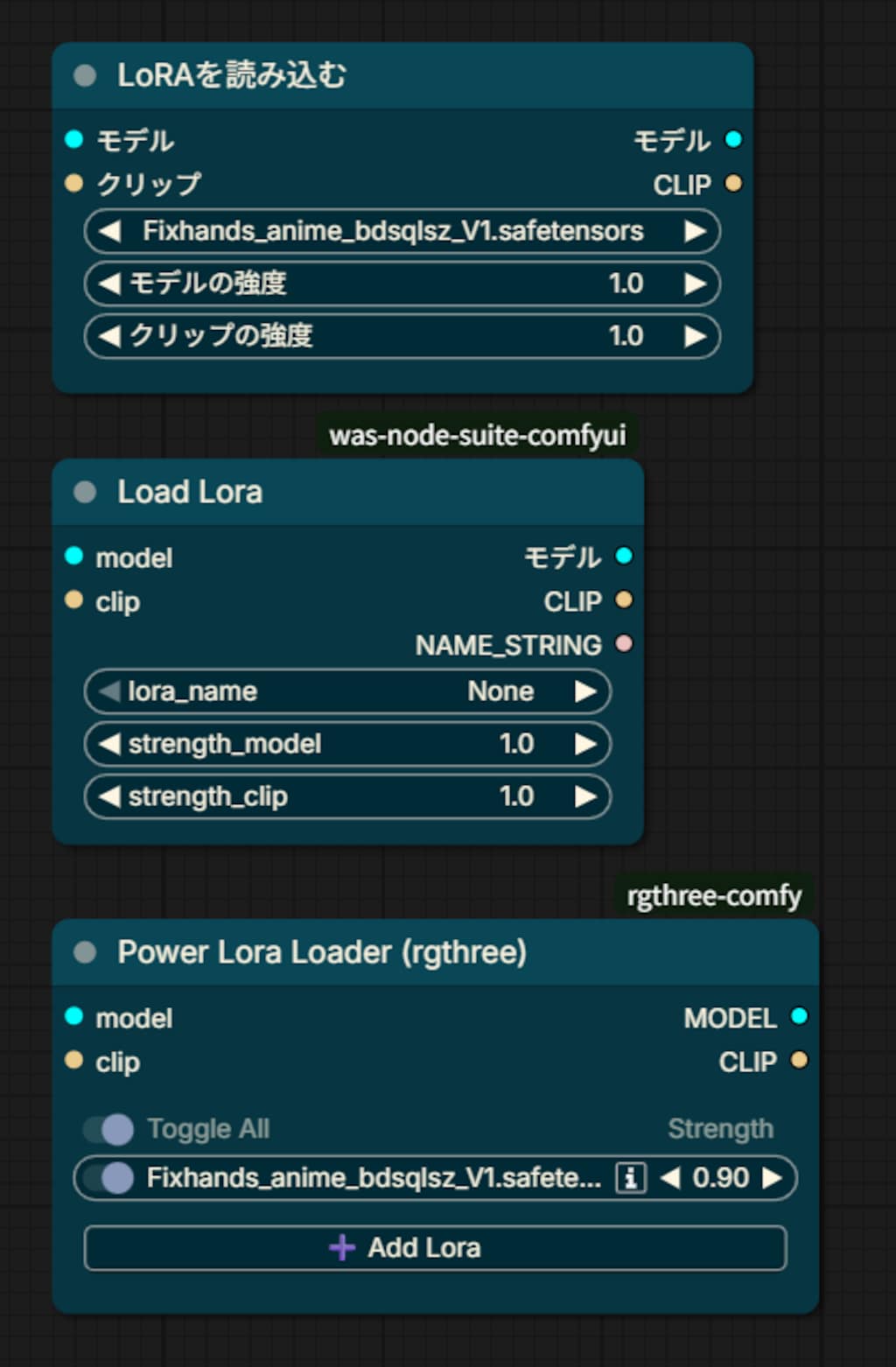Select previous lora file with left arrow on Fixhands selector
This screenshot has height=1367, width=896.
109,231
